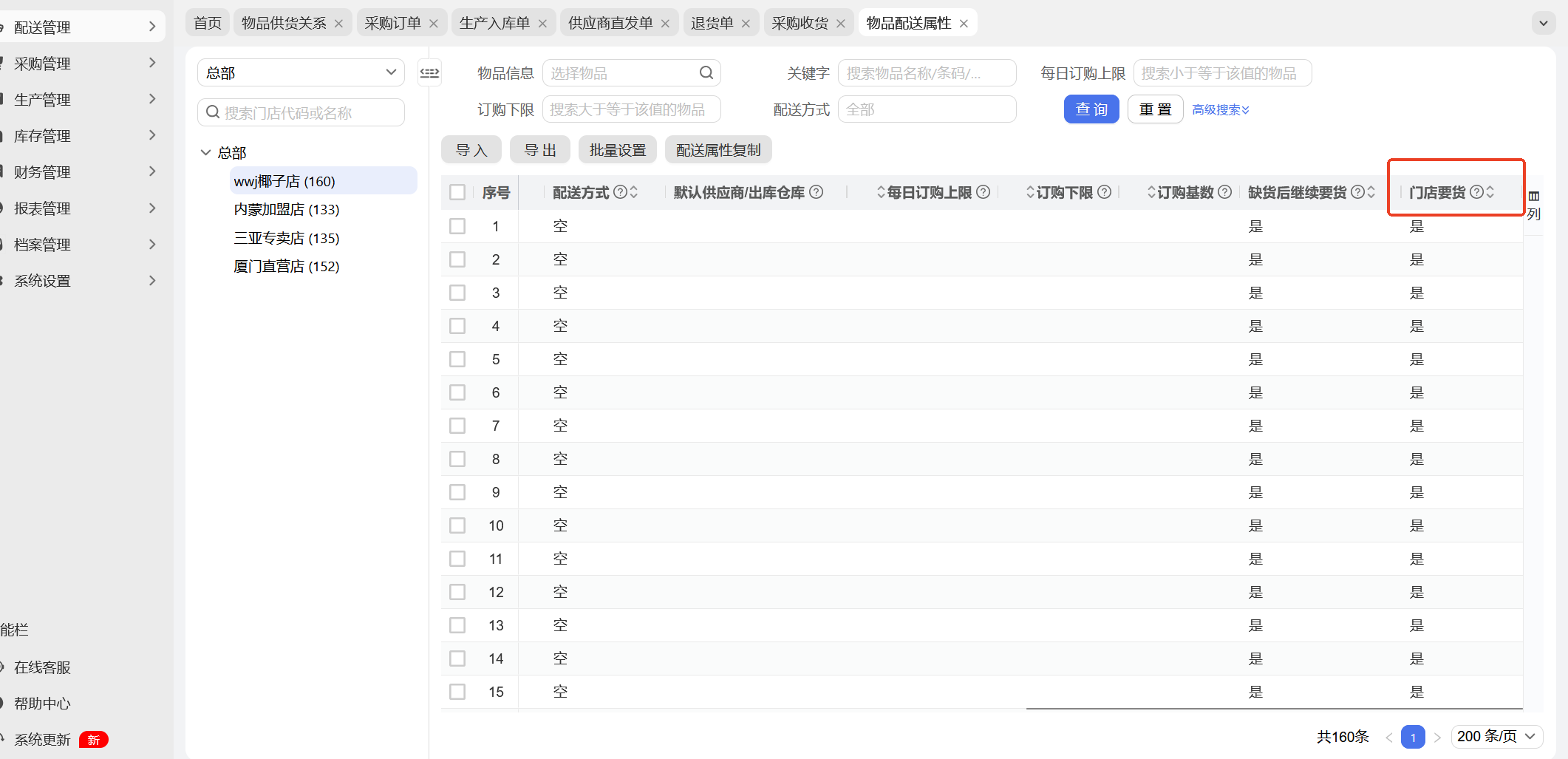Click help icon next to 订购下限 header
This screenshot has height=759, width=1568.
pos(1104,192)
